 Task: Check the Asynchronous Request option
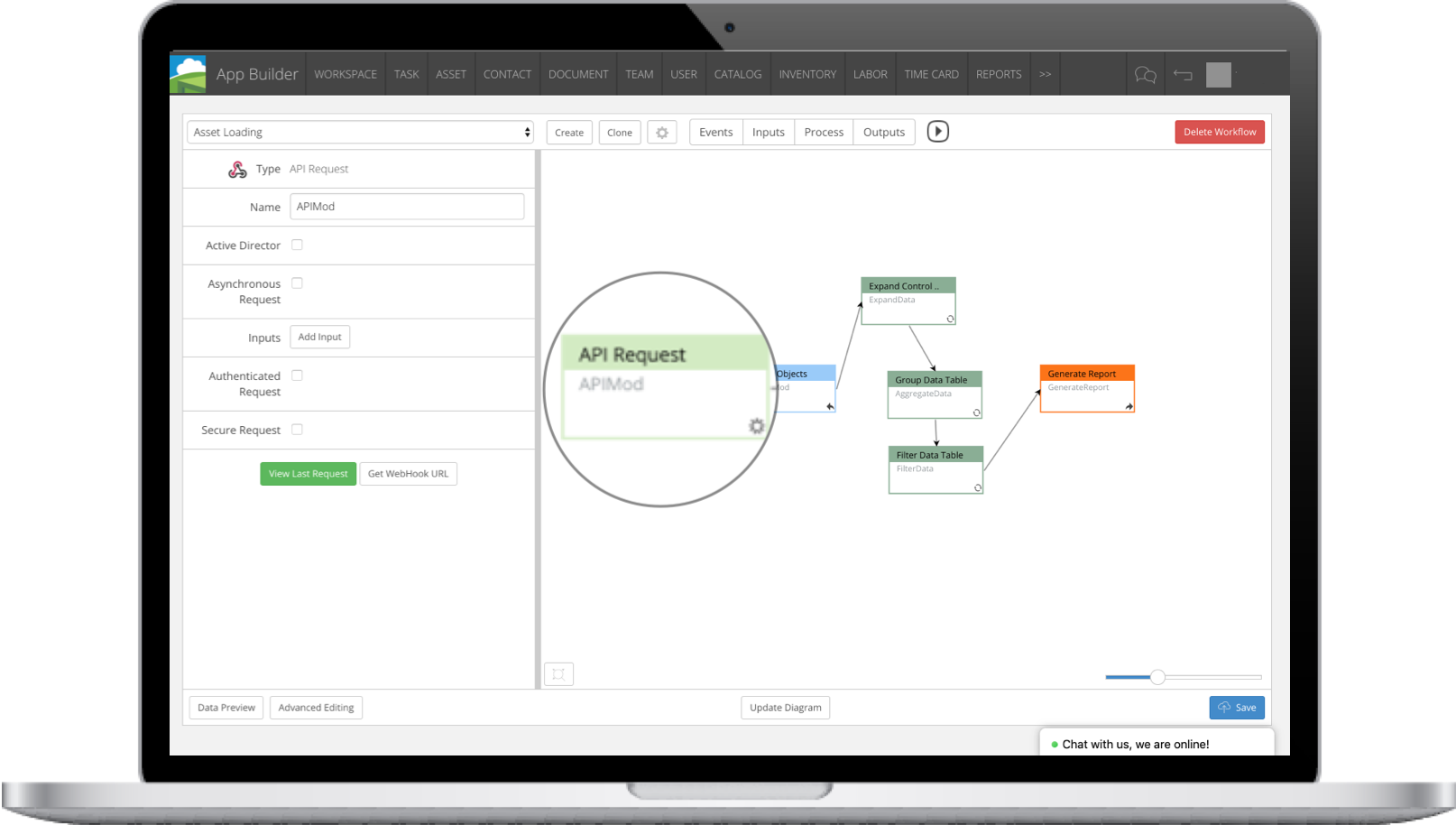(297, 283)
